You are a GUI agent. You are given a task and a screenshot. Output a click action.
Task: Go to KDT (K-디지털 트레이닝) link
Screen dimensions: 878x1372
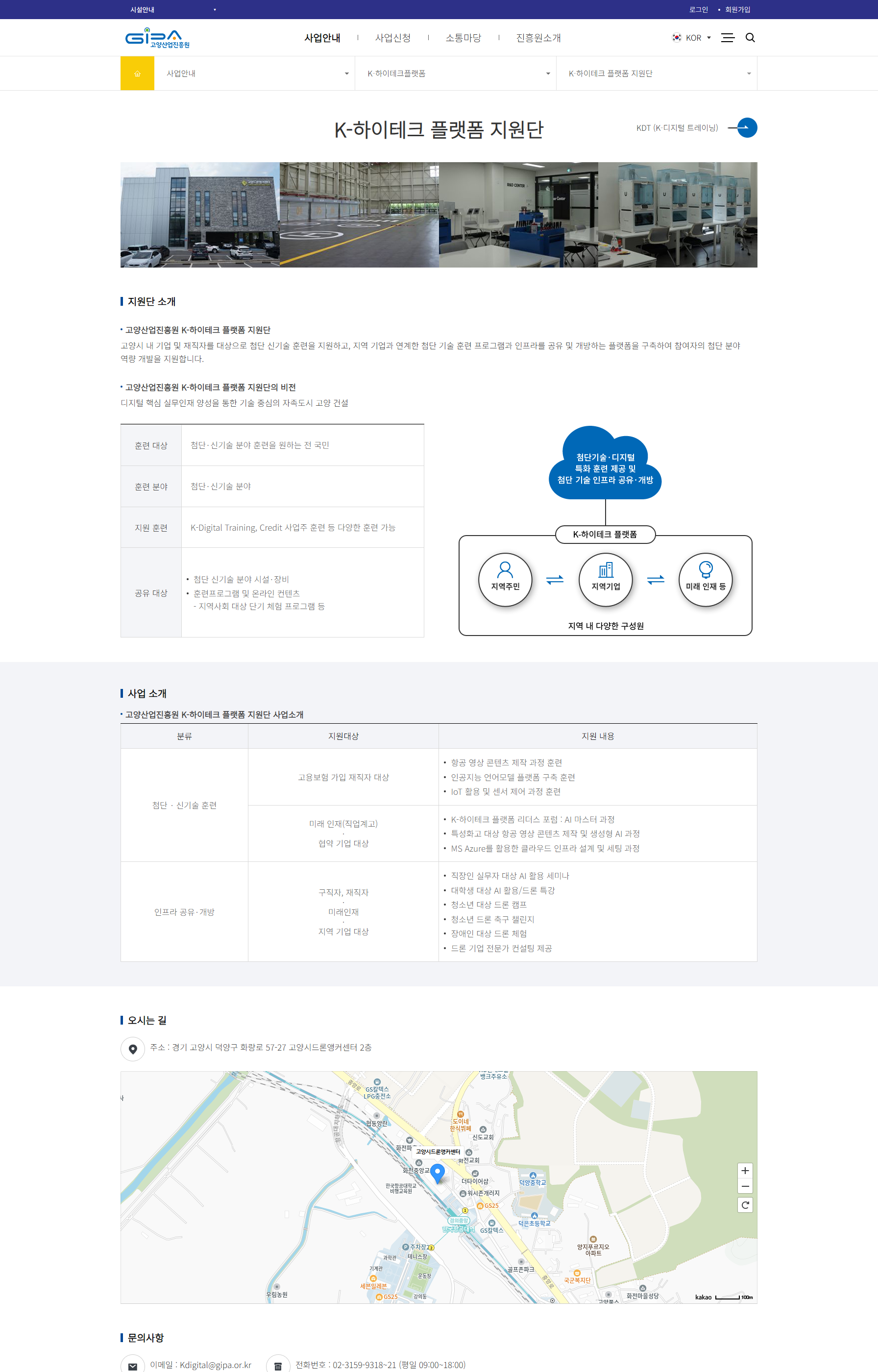(677, 128)
